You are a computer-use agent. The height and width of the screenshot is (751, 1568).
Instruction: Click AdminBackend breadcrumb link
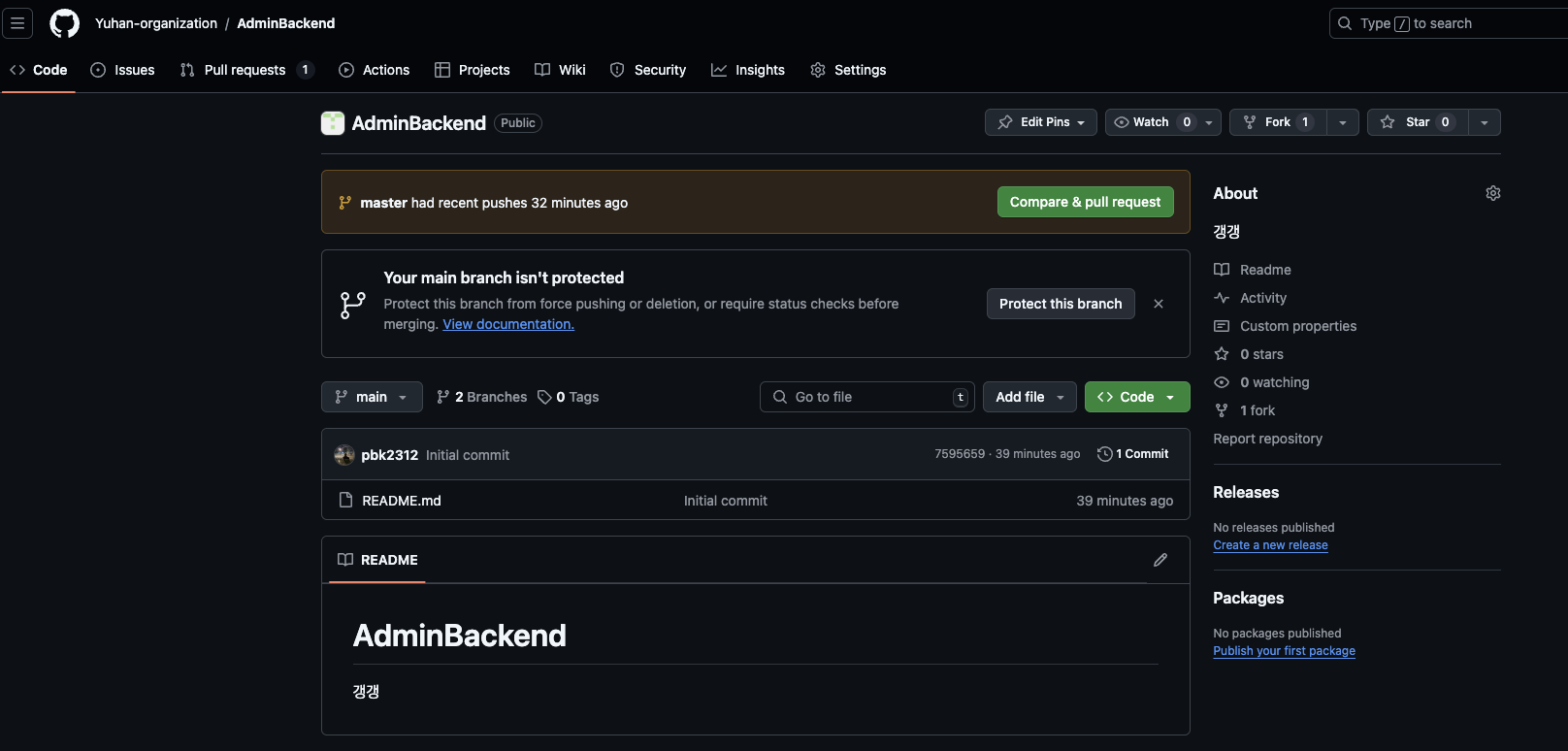pyautogui.click(x=286, y=23)
